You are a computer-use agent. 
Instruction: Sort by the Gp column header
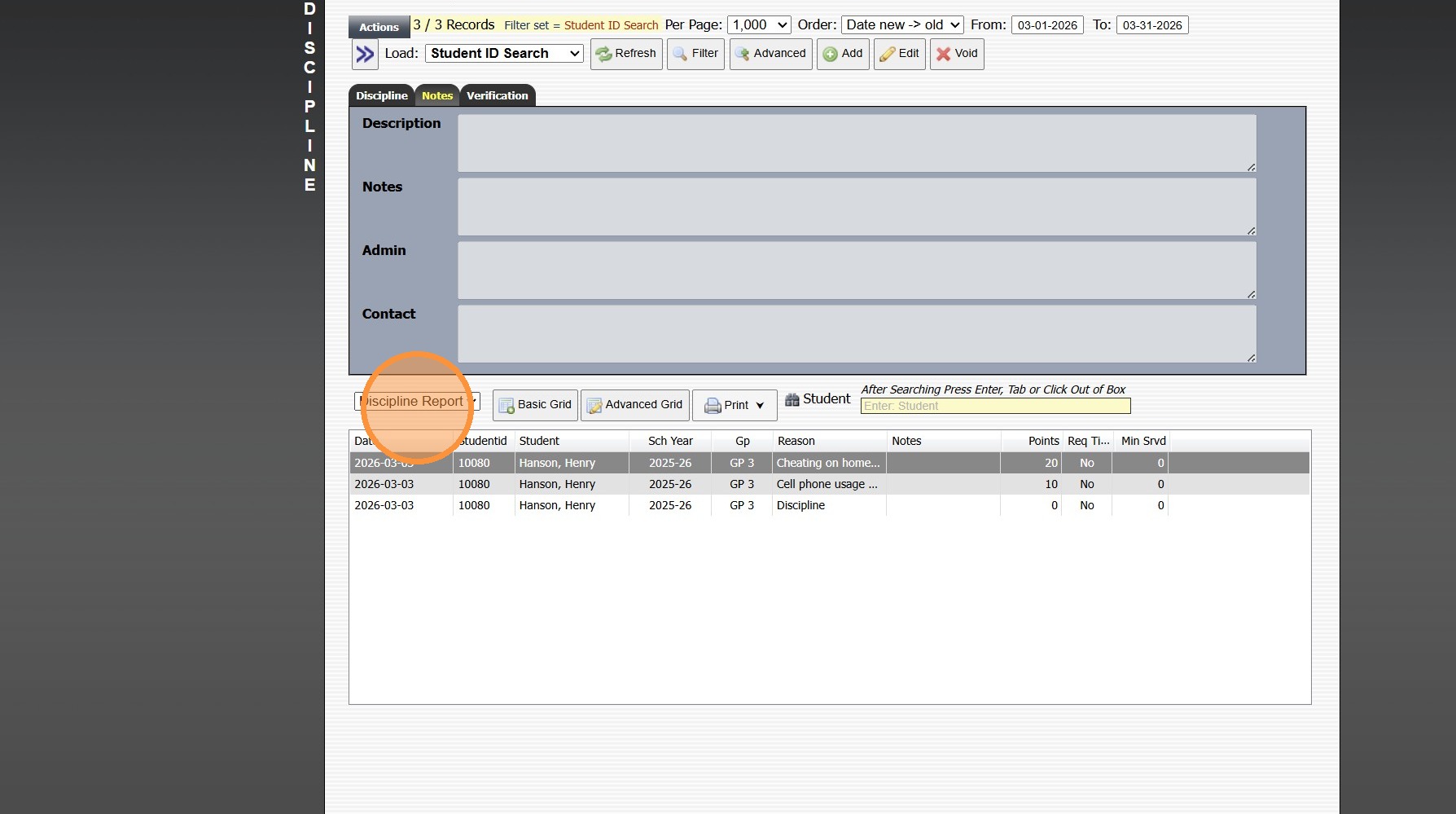[x=742, y=441]
